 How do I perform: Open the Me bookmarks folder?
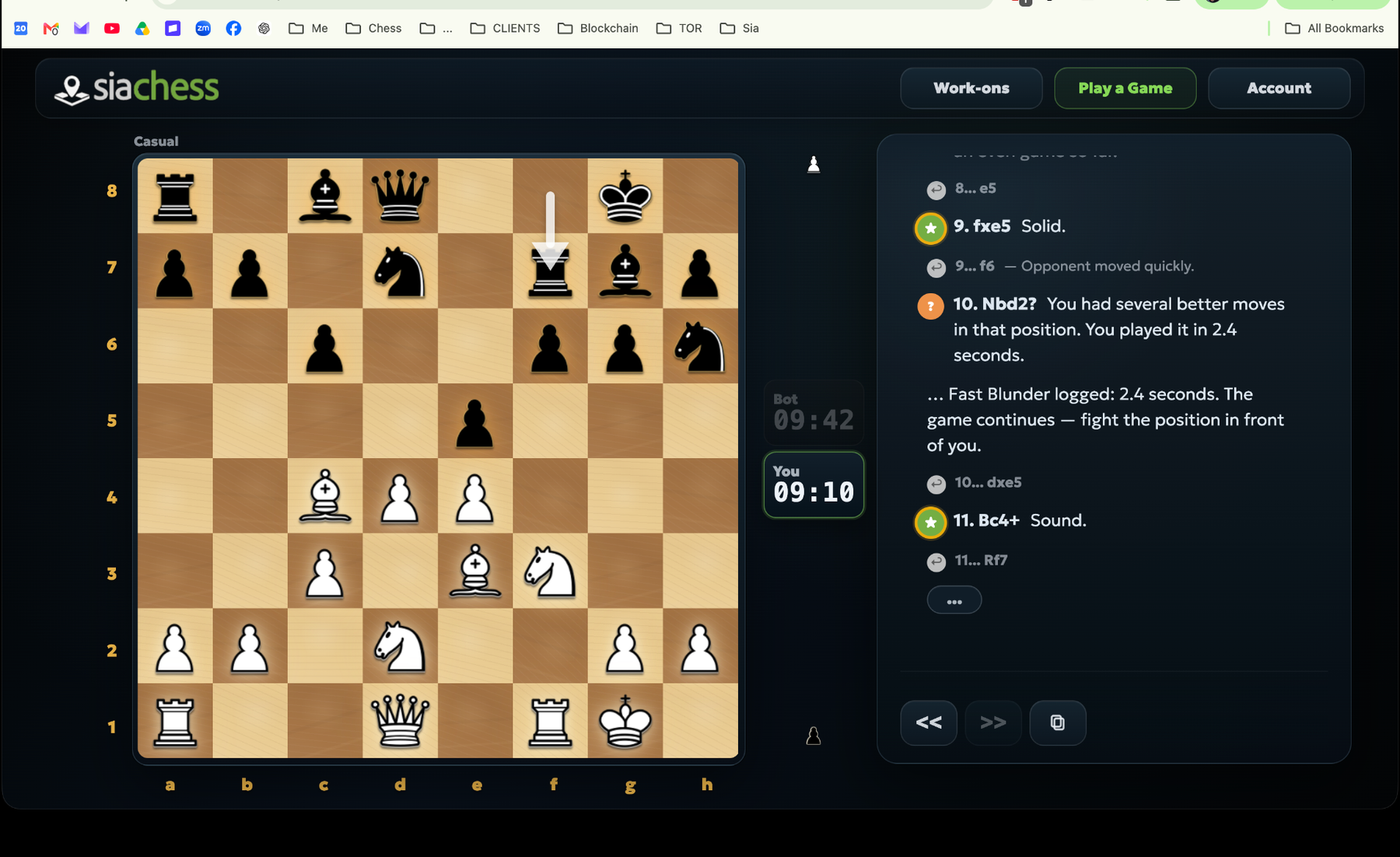coord(308,28)
